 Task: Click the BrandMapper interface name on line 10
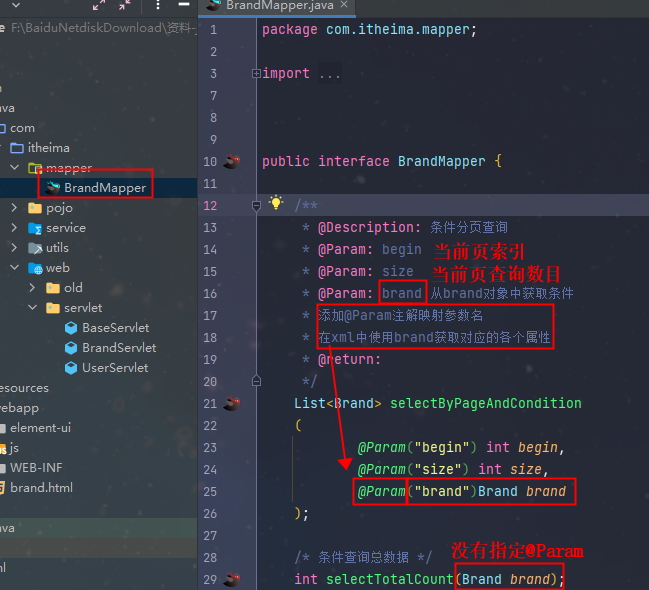(442, 161)
